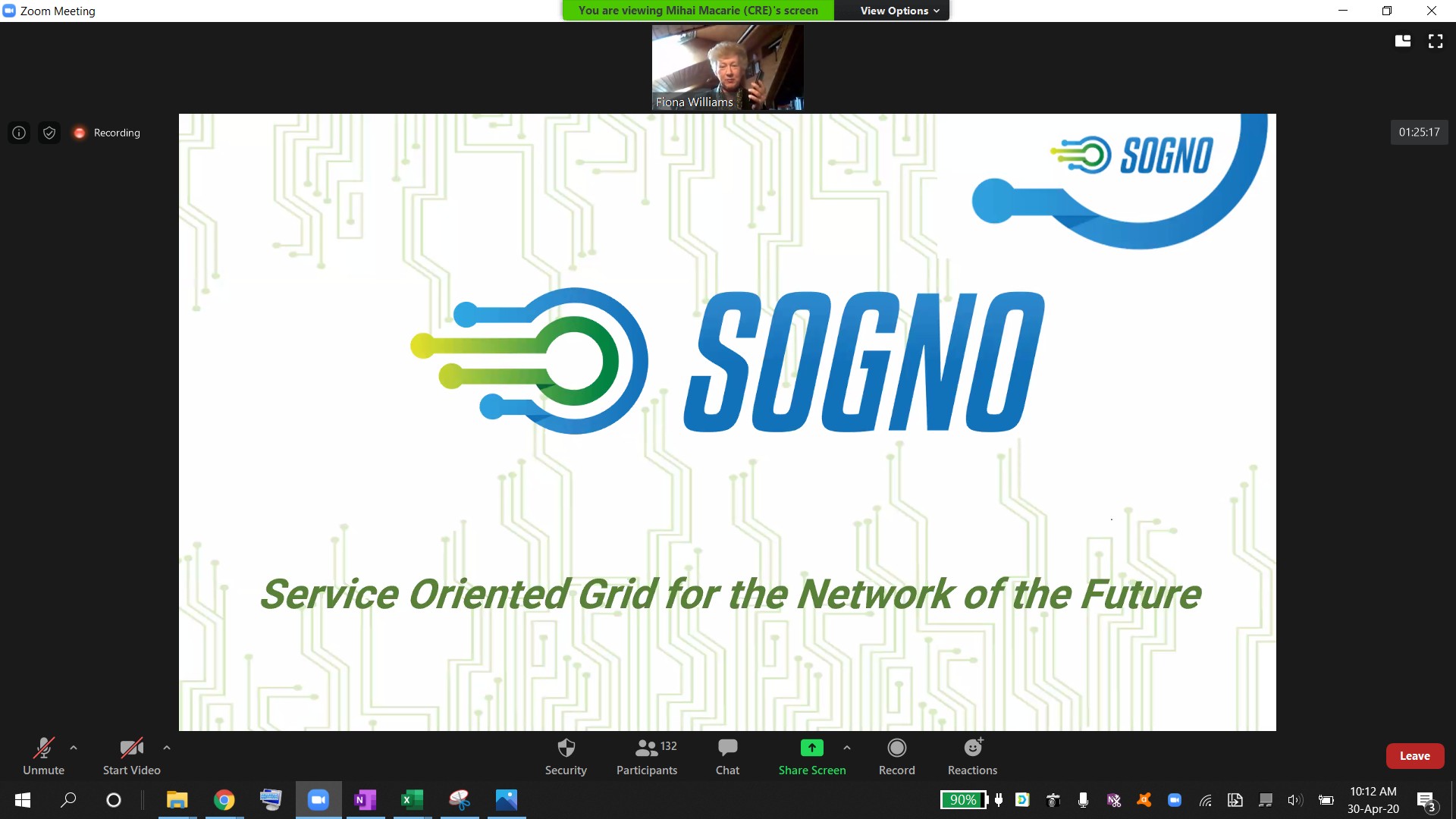The height and width of the screenshot is (819, 1456).
Task: Open volume control in system tray
Action: click(1294, 800)
